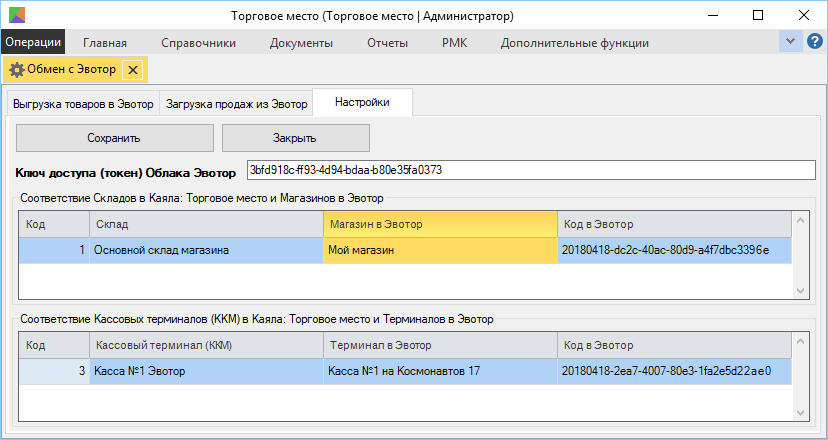This screenshot has width=828, height=440.
Task: Open the Справочники menu
Action: tap(199, 43)
